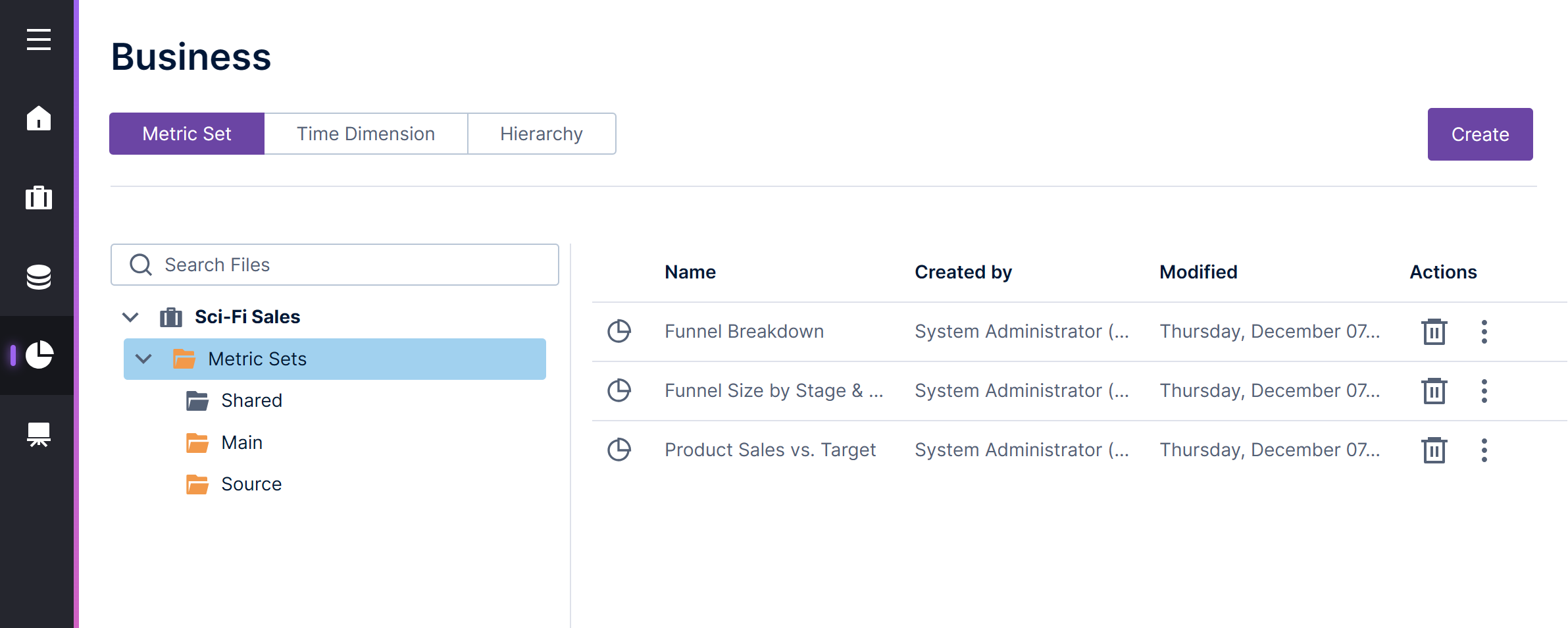Open more options for Funnel Size by Stage
1568x628 pixels.
[x=1484, y=391]
